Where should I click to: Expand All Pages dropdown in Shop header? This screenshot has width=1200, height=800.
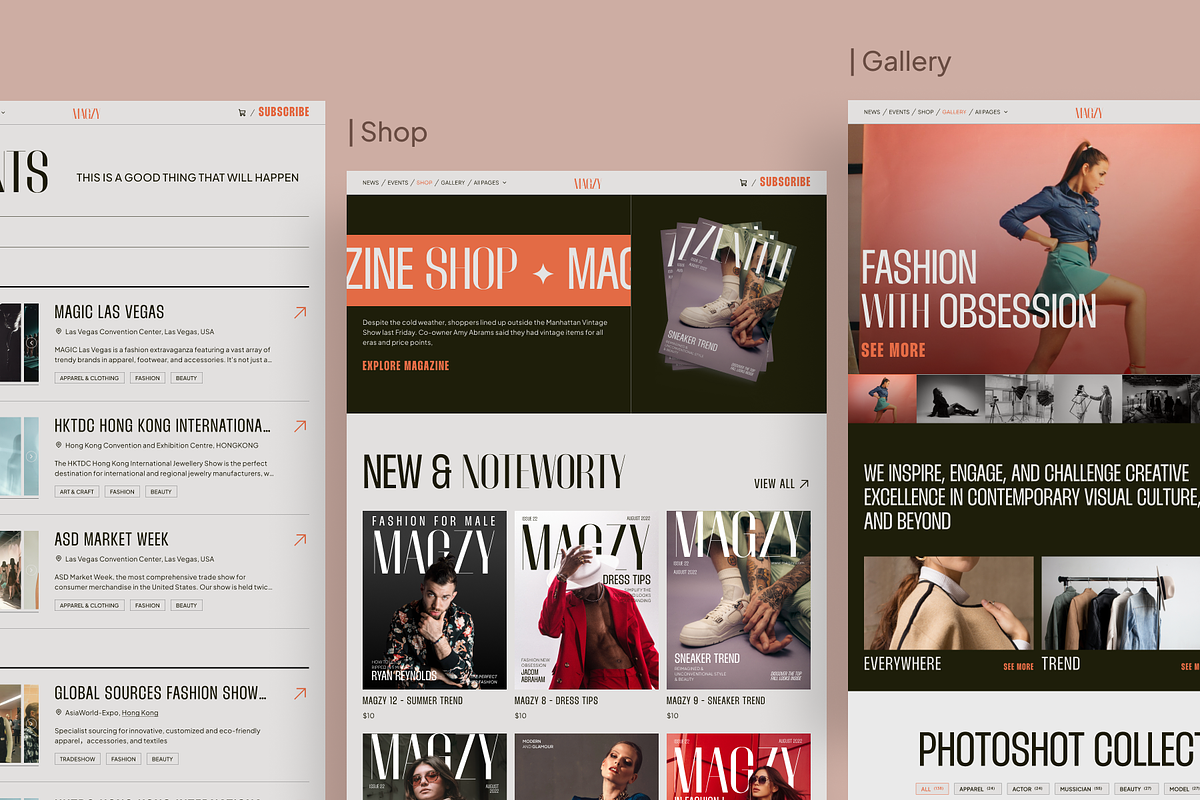click(490, 183)
